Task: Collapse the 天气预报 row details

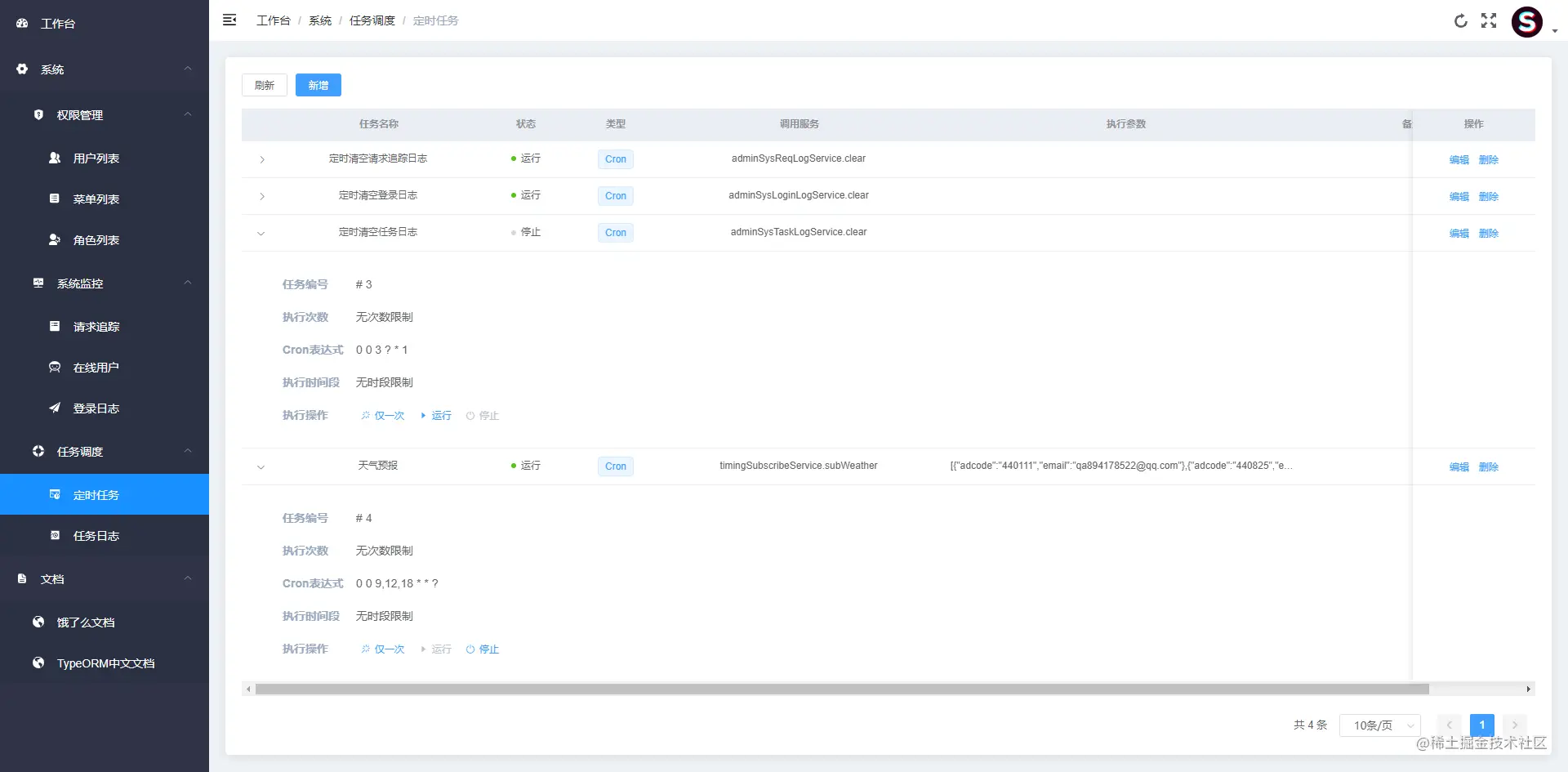Action: point(261,467)
